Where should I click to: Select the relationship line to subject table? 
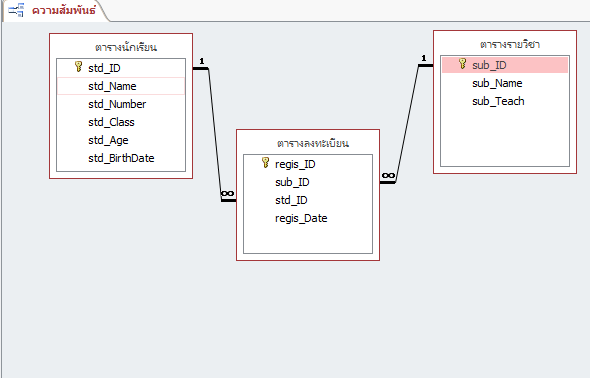(x=407, y=124)
